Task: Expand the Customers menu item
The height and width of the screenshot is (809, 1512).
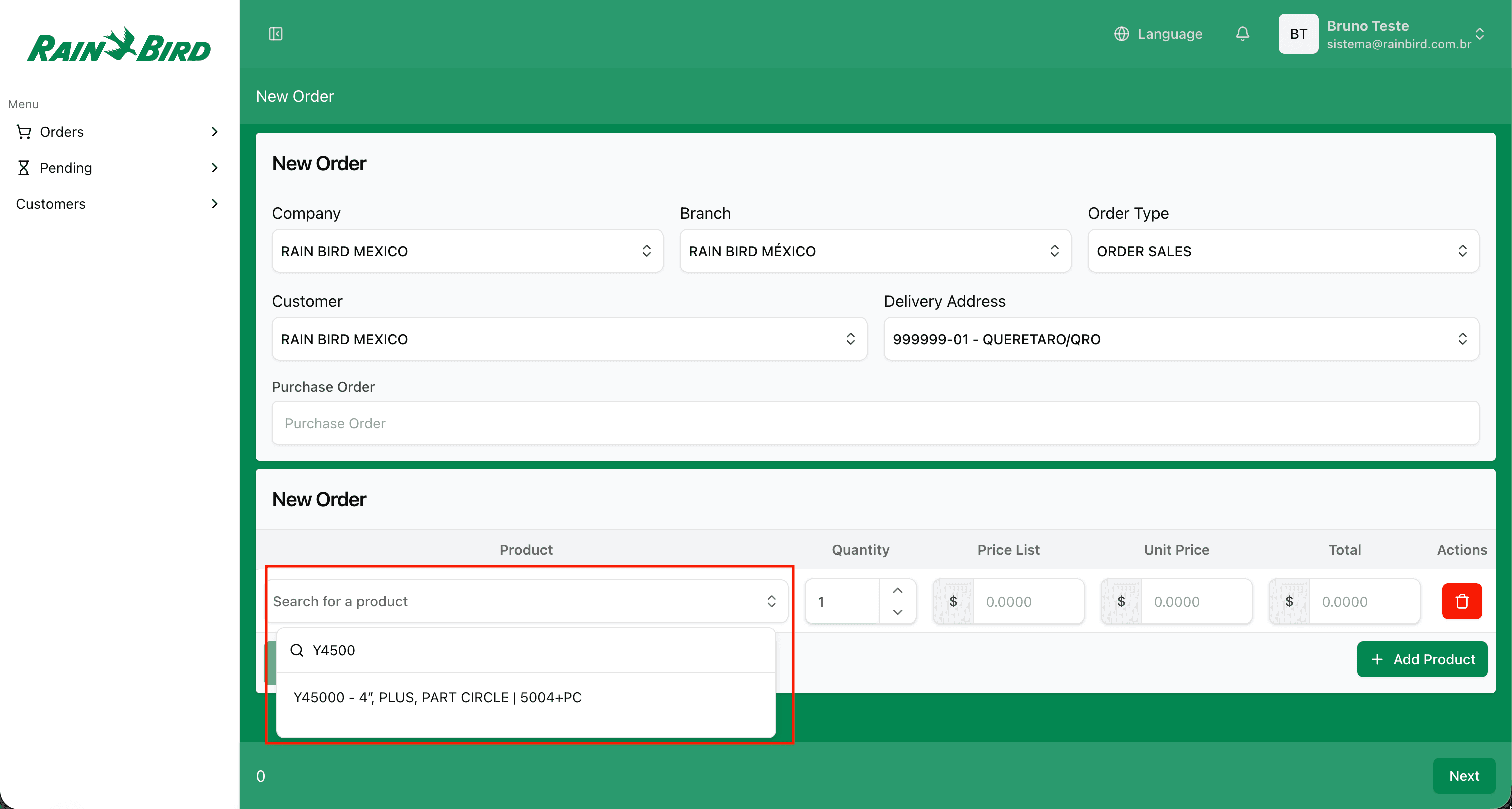Action: [x=117, y=203]
